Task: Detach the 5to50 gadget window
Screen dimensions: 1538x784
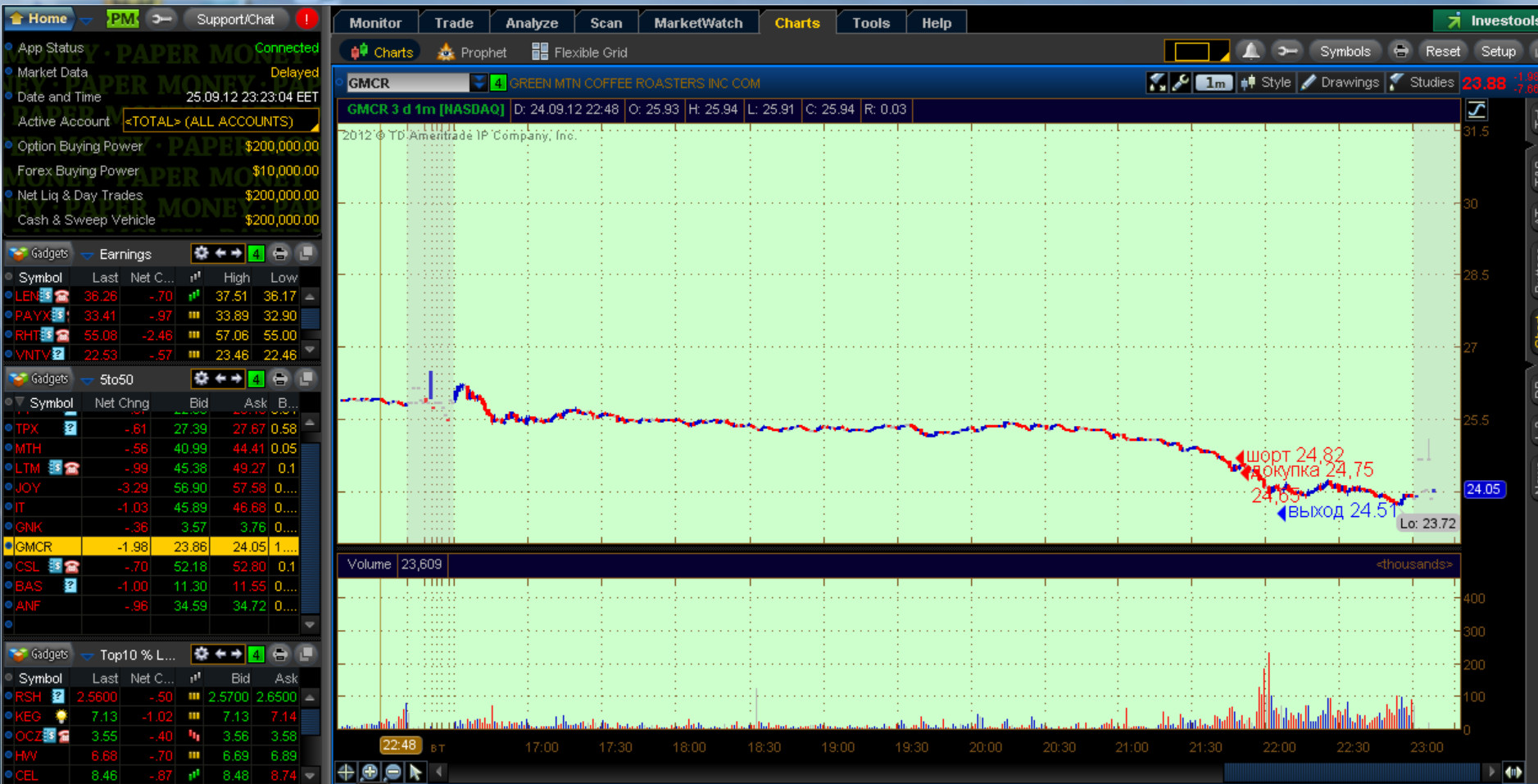Action: tap(306, 379)
